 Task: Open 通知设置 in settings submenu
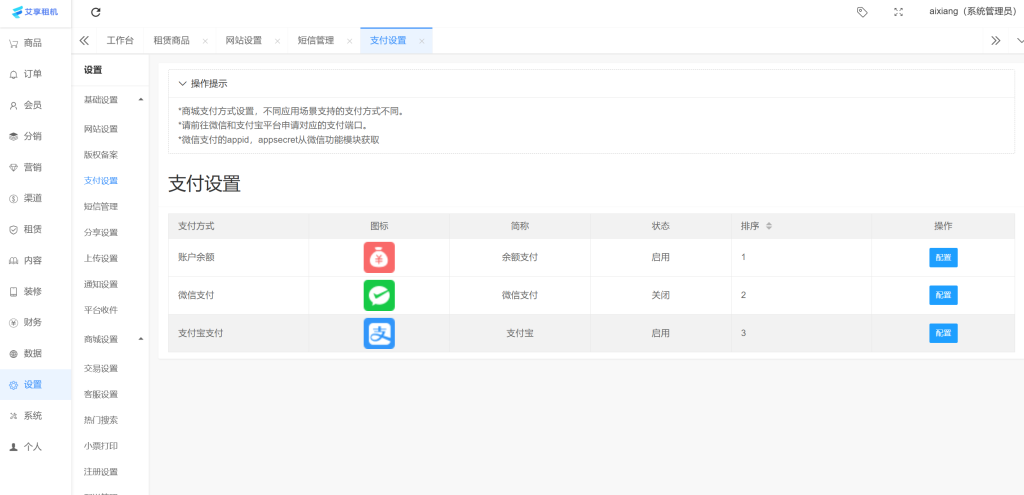click(x=101, y=284)
